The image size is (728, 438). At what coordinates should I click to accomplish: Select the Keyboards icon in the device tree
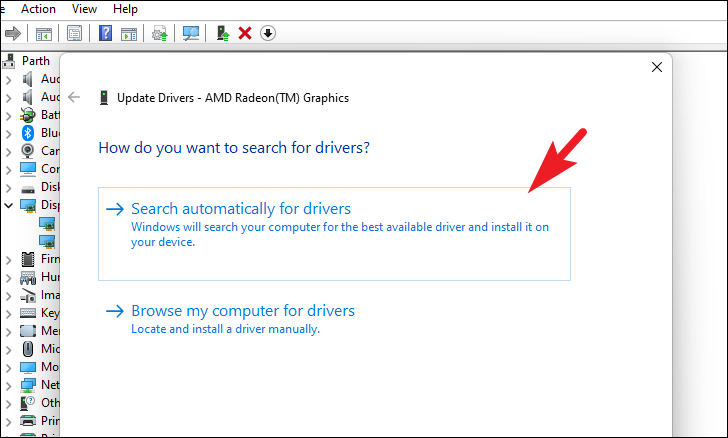coord(28,313)
